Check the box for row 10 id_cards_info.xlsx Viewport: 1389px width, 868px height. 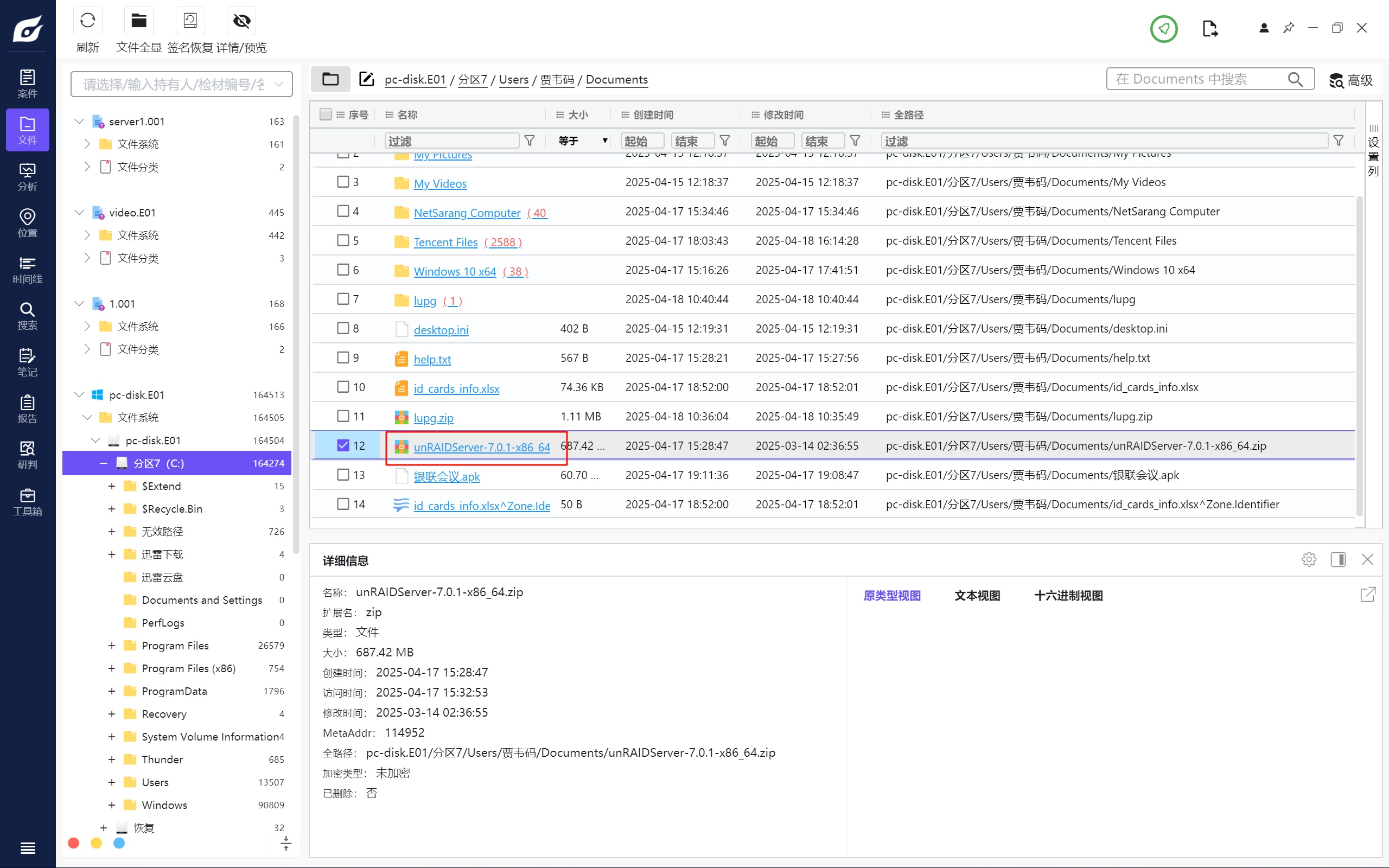point(343,387)
